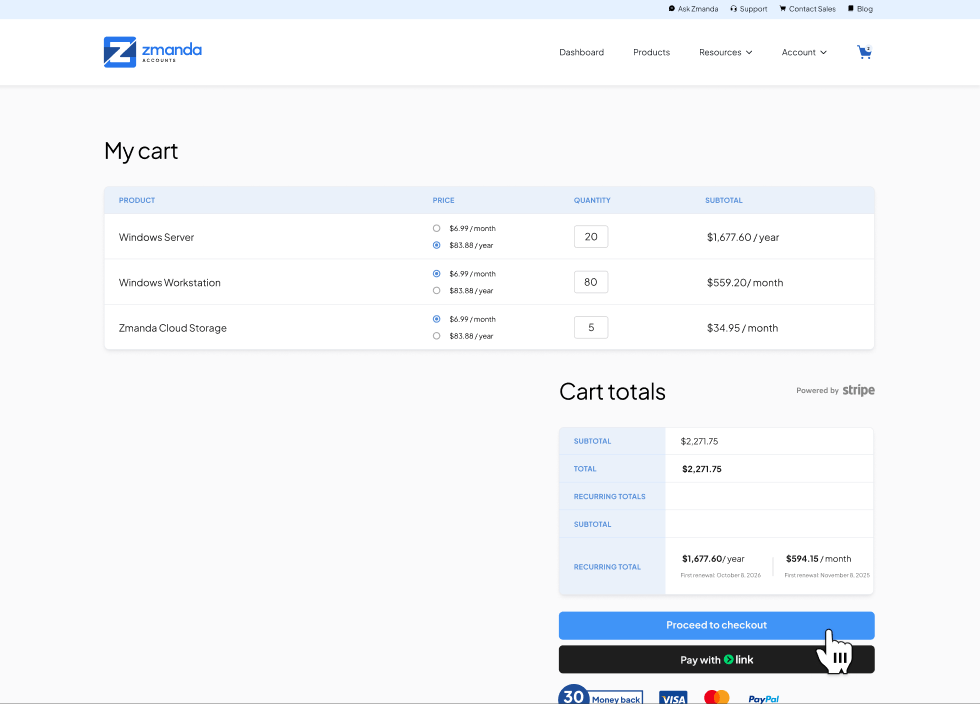Select $6.99/month for Zmanda Cloud Storage
980x704 pixels.
436,319
